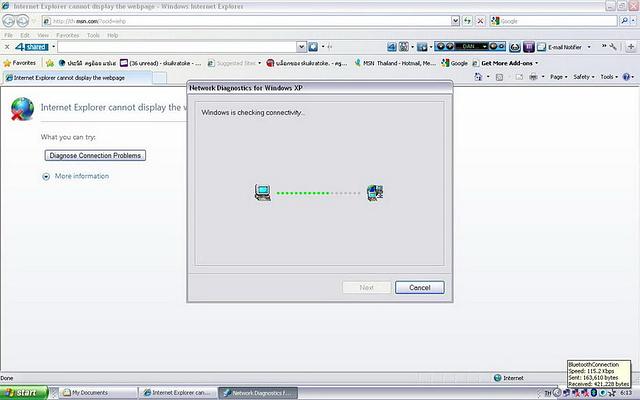
Task: Click the left computer icon in diagnostics
Action: [262, 193]
